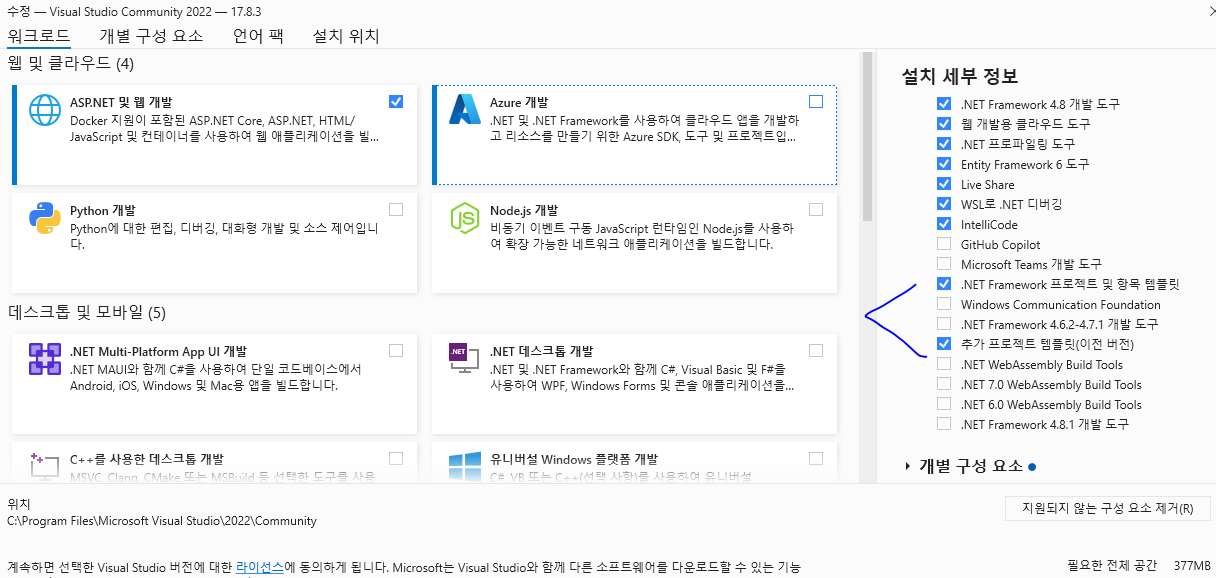Check the 유니버설 Windows 플랫폼 개발 box
Viewport: 1216px width, 578px height.
click(x=816, y=458)
